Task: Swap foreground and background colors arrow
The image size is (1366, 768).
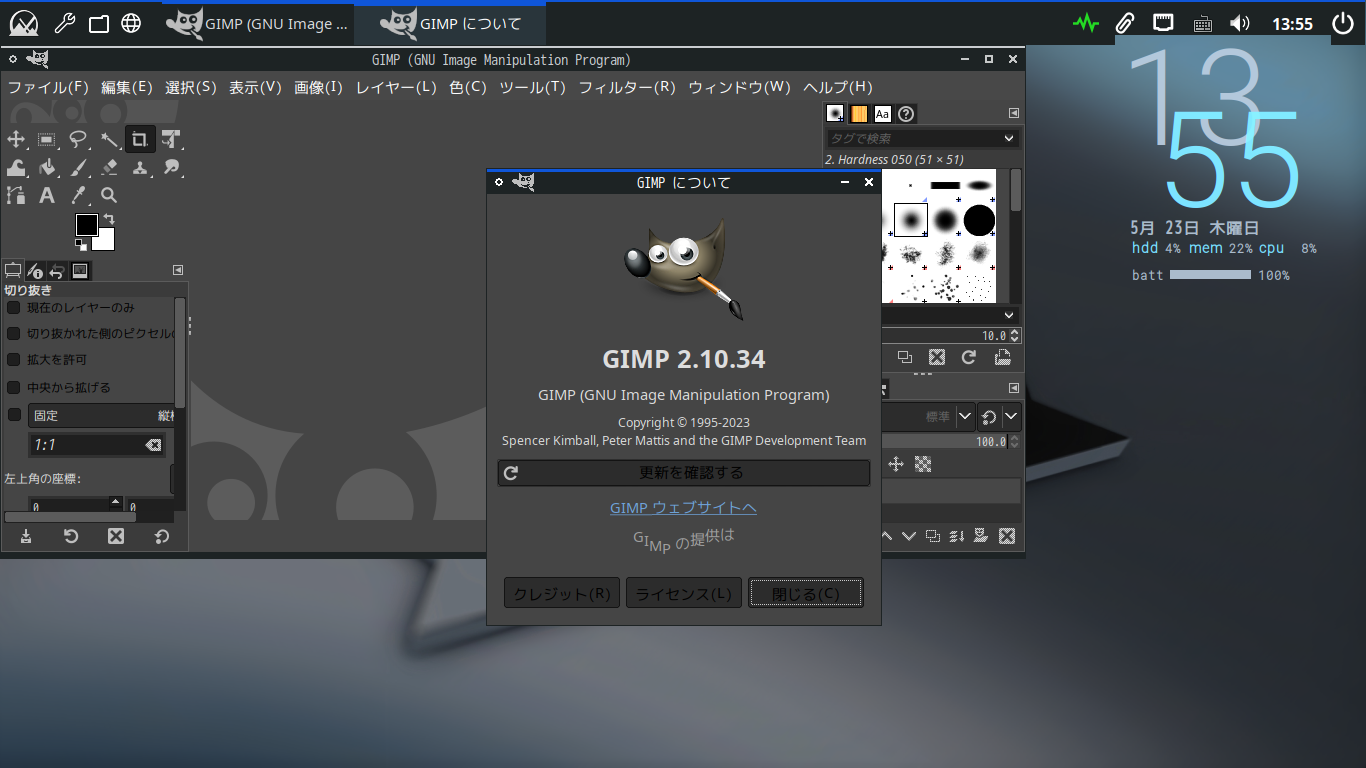Action: [109, 219]
